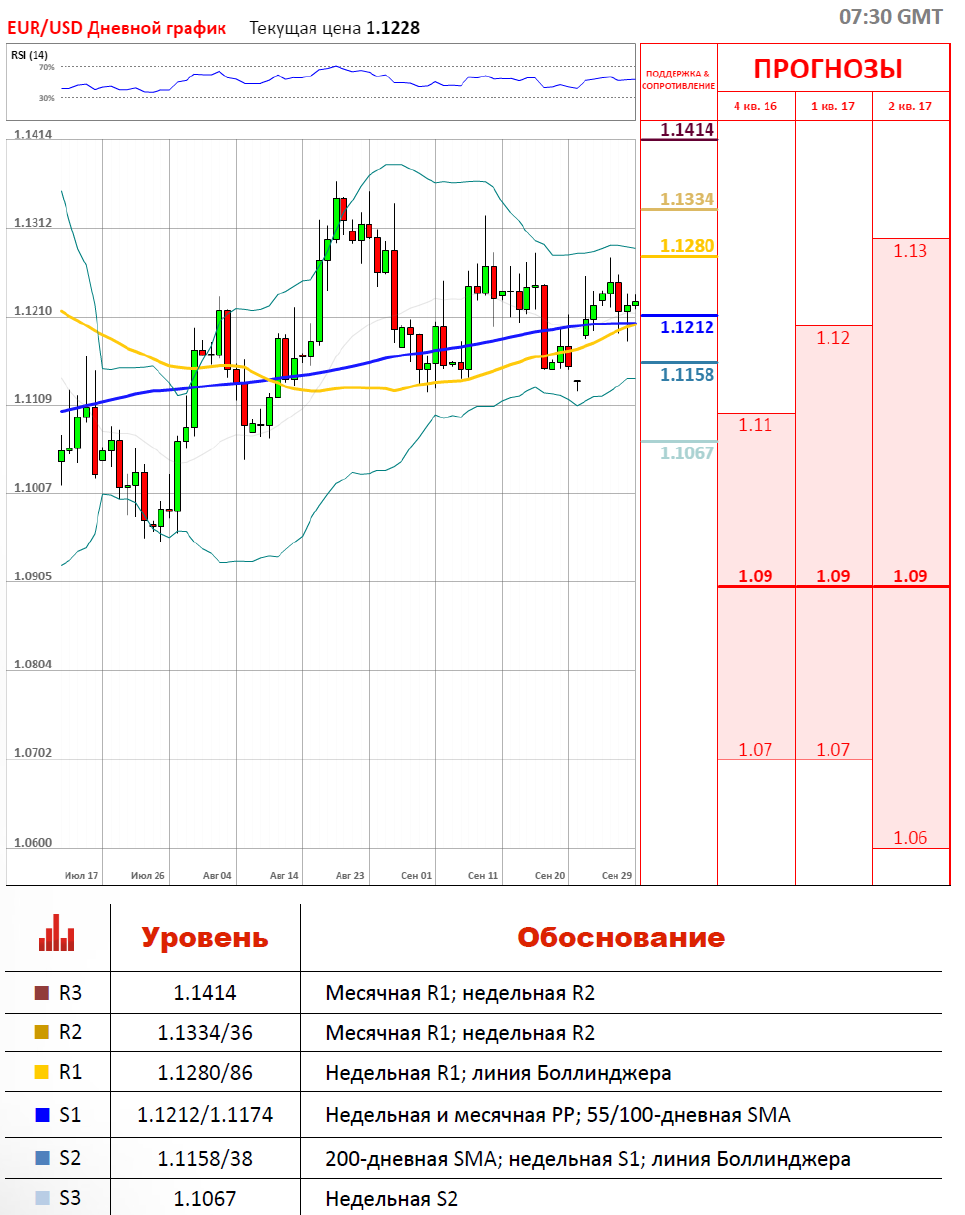Click the EUR/USD Дневной график title
Viewport: 965px width, 1215px height.
[x=117, y=28]
